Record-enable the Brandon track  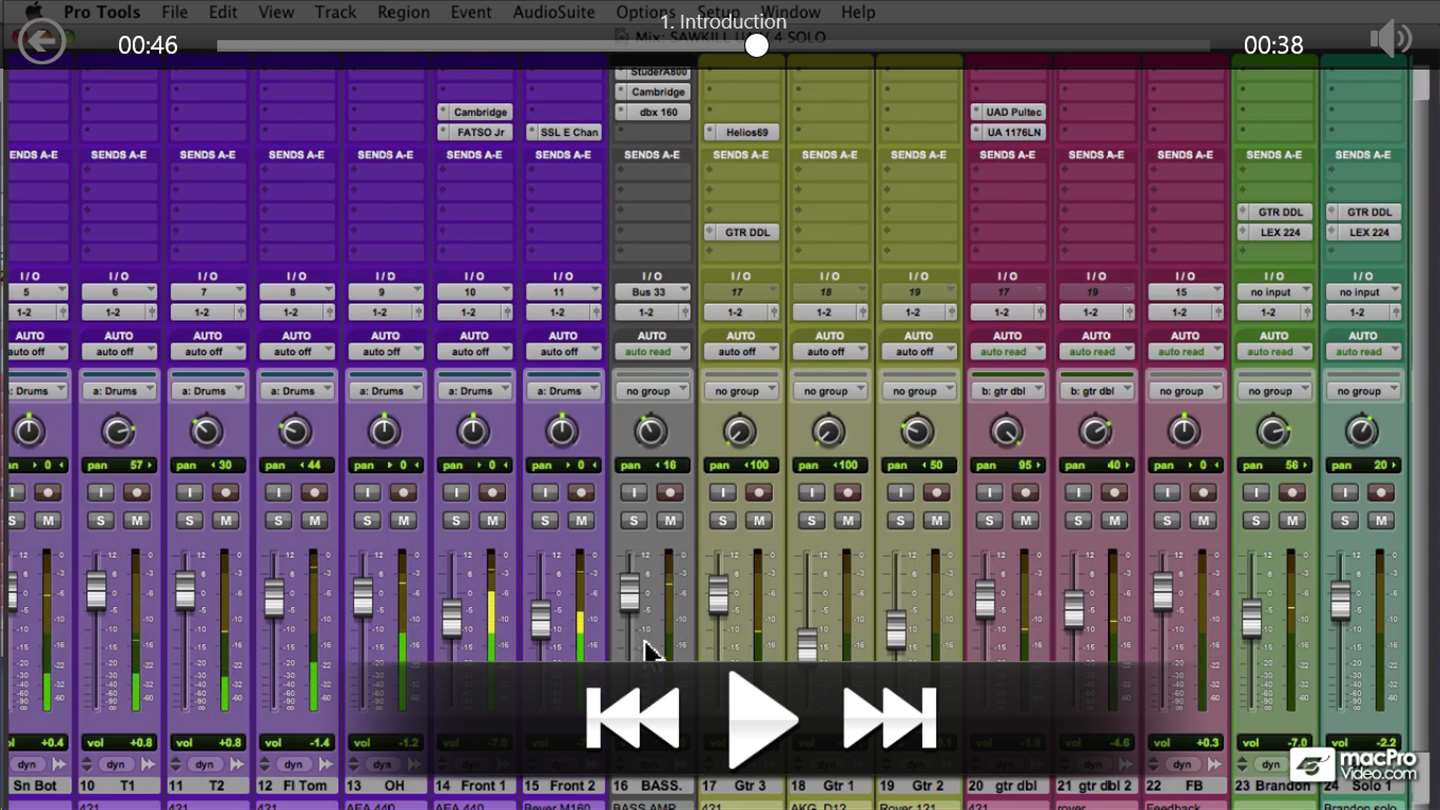click(x=1292, y=492)
